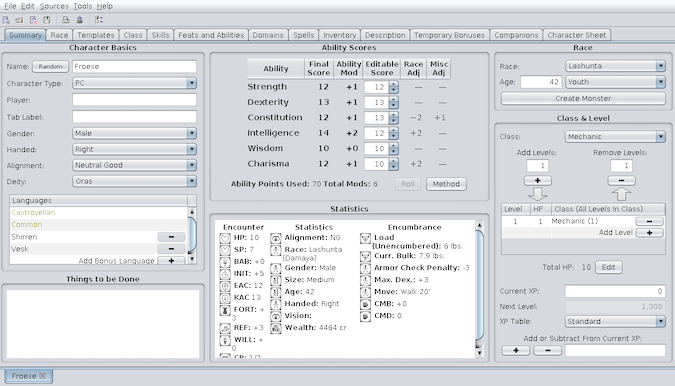This screenshot has height=386, width=675.
Task: Click the icon beside REF: +3
Action: 225,328
